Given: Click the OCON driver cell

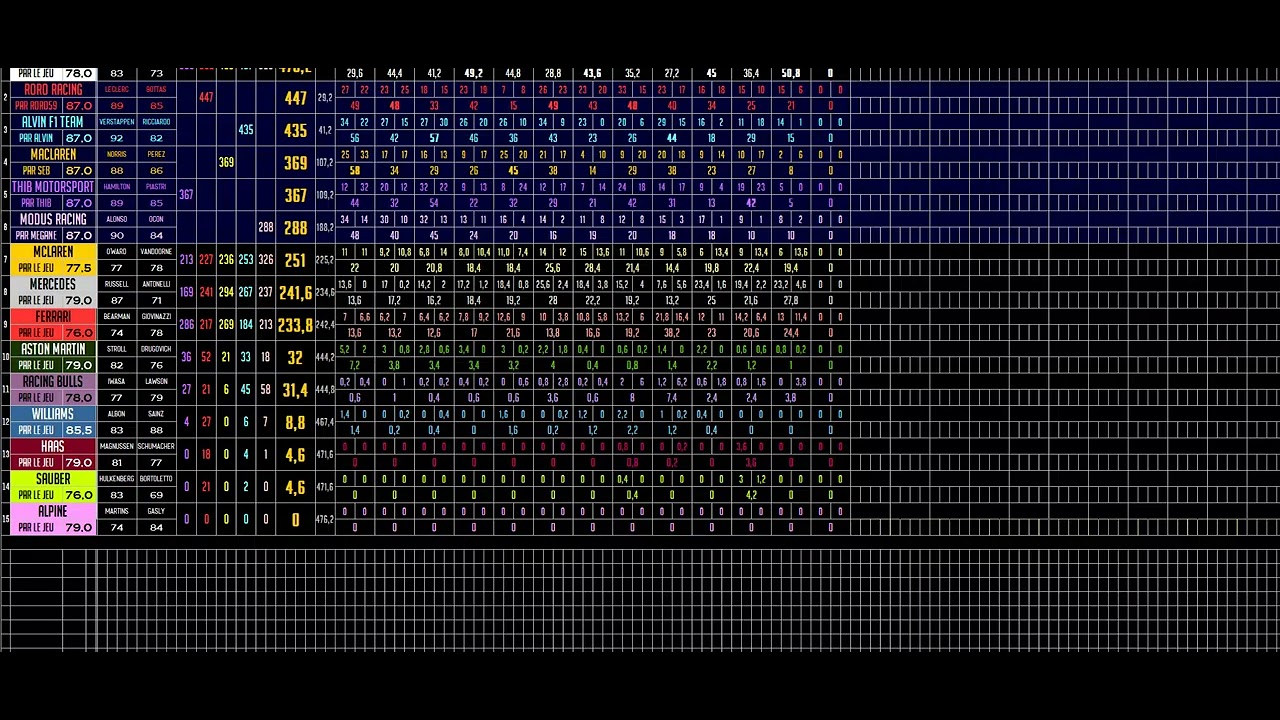Looking at the screenshot, I should coord(156,219).
